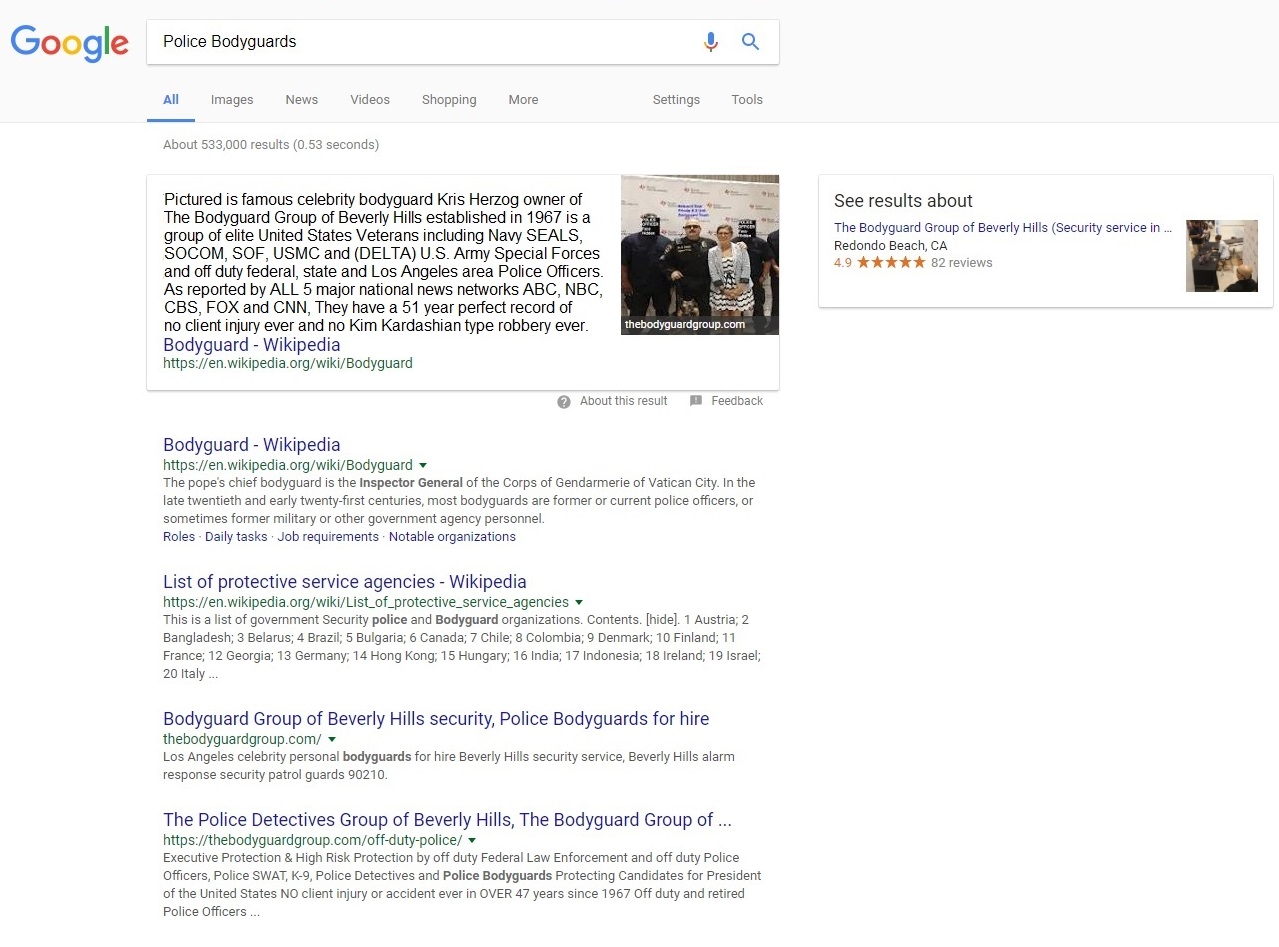Expand arrow next to List_of_protective_service_agencies URL
Image resolution: width=1279 pixels, height=947 pixels.
(x=579, y=602)
